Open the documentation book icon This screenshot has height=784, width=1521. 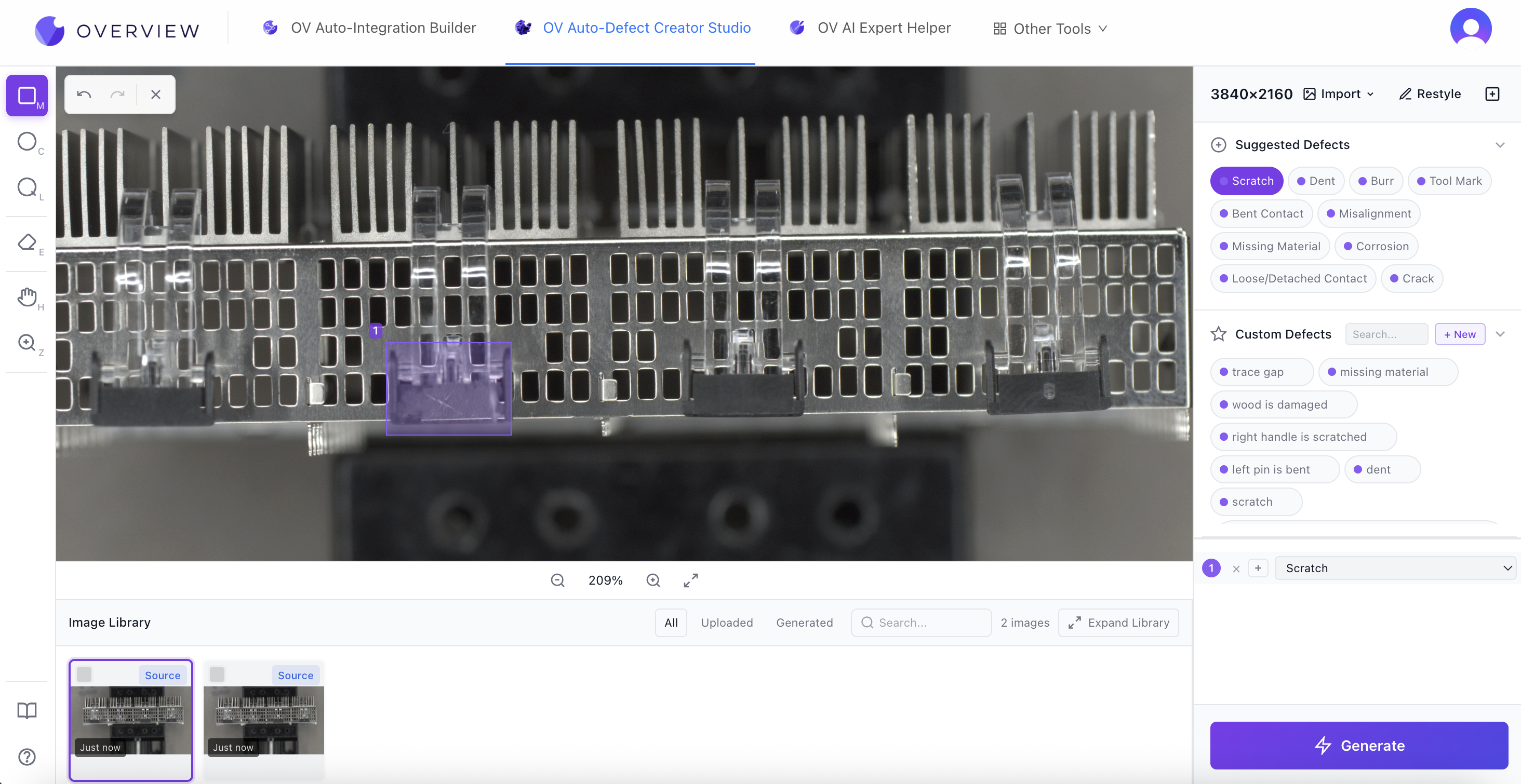(x=27, y=710)
